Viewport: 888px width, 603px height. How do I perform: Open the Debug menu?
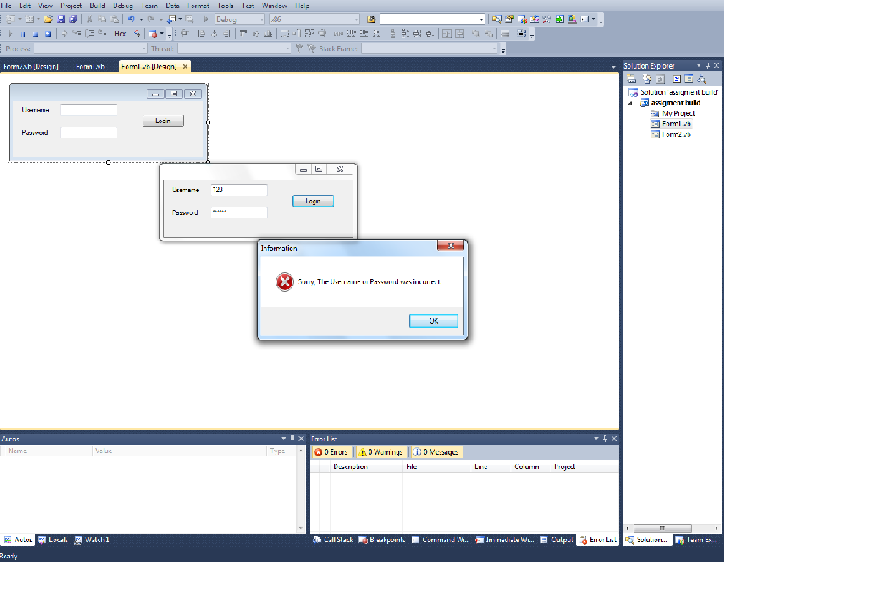[x=122, y=6]
